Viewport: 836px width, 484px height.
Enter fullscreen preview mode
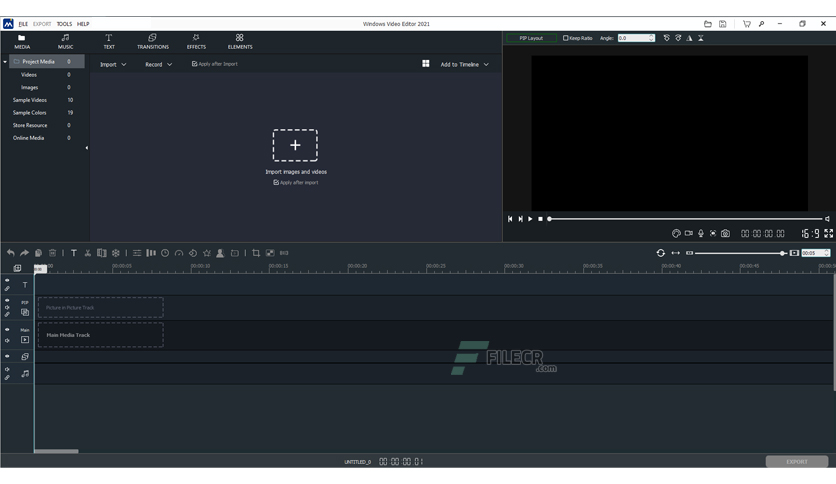[x=828, y=234]
